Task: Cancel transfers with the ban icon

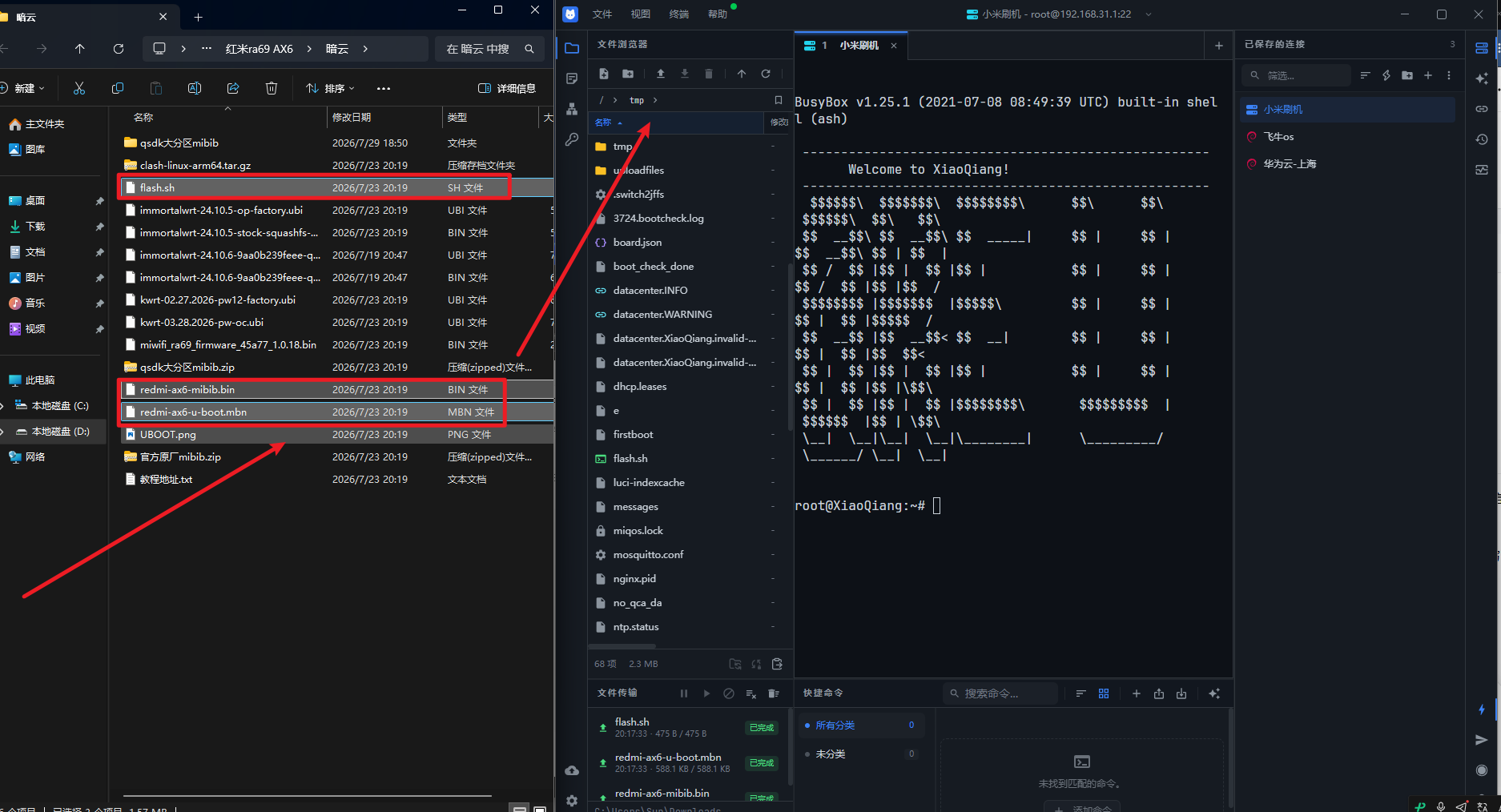Action: tap(729, 693)
